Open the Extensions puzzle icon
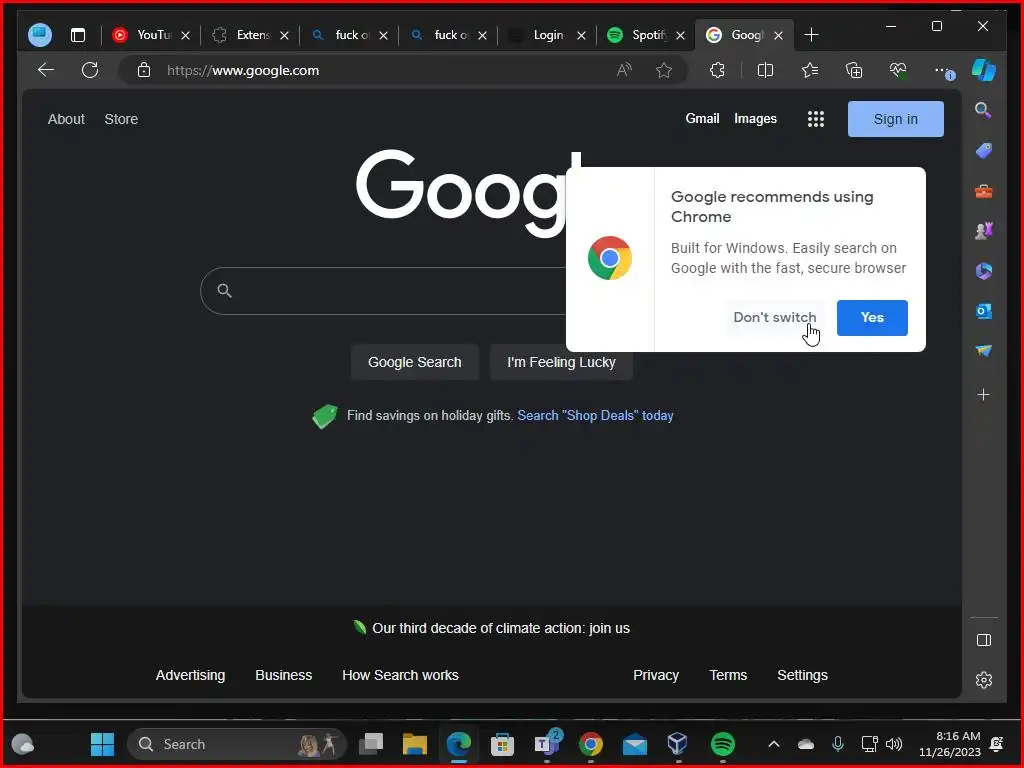This screenshot has width=1024, height=768. point(717,70)
